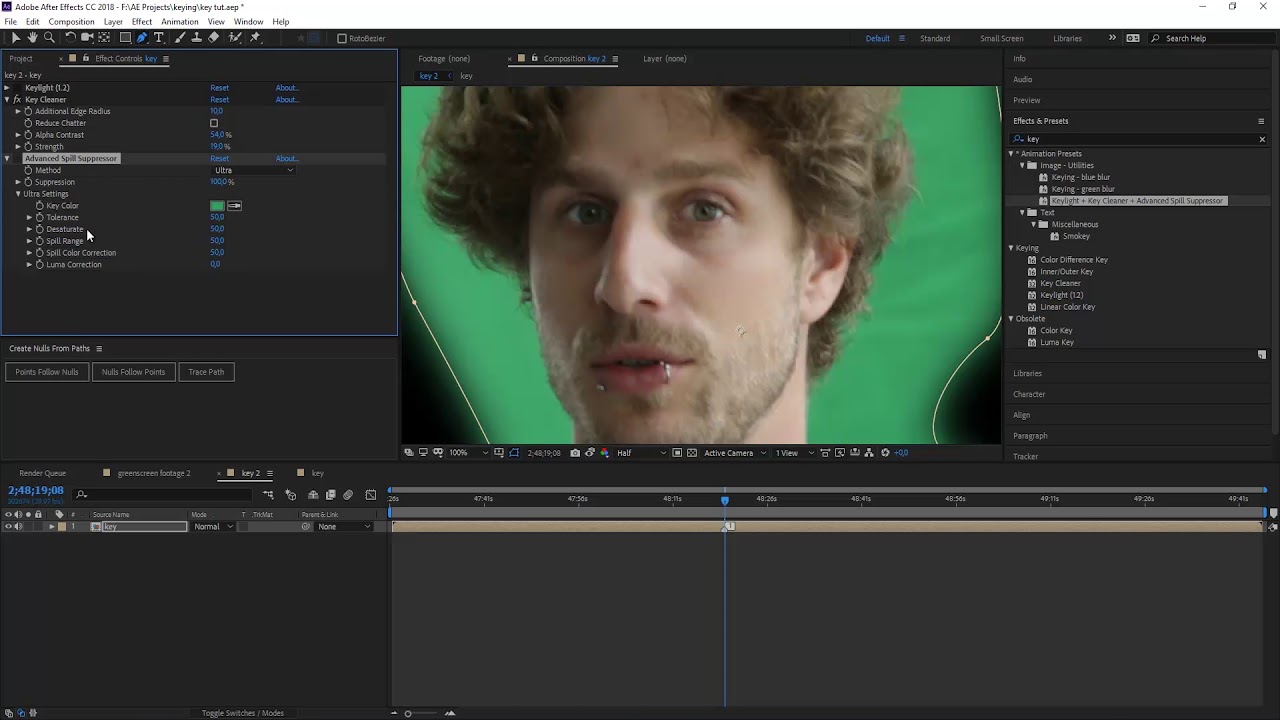Click the timeline zoom slider
Image resolution: width=1280 pixels, height=720 pixels.
tap(407, 713)
